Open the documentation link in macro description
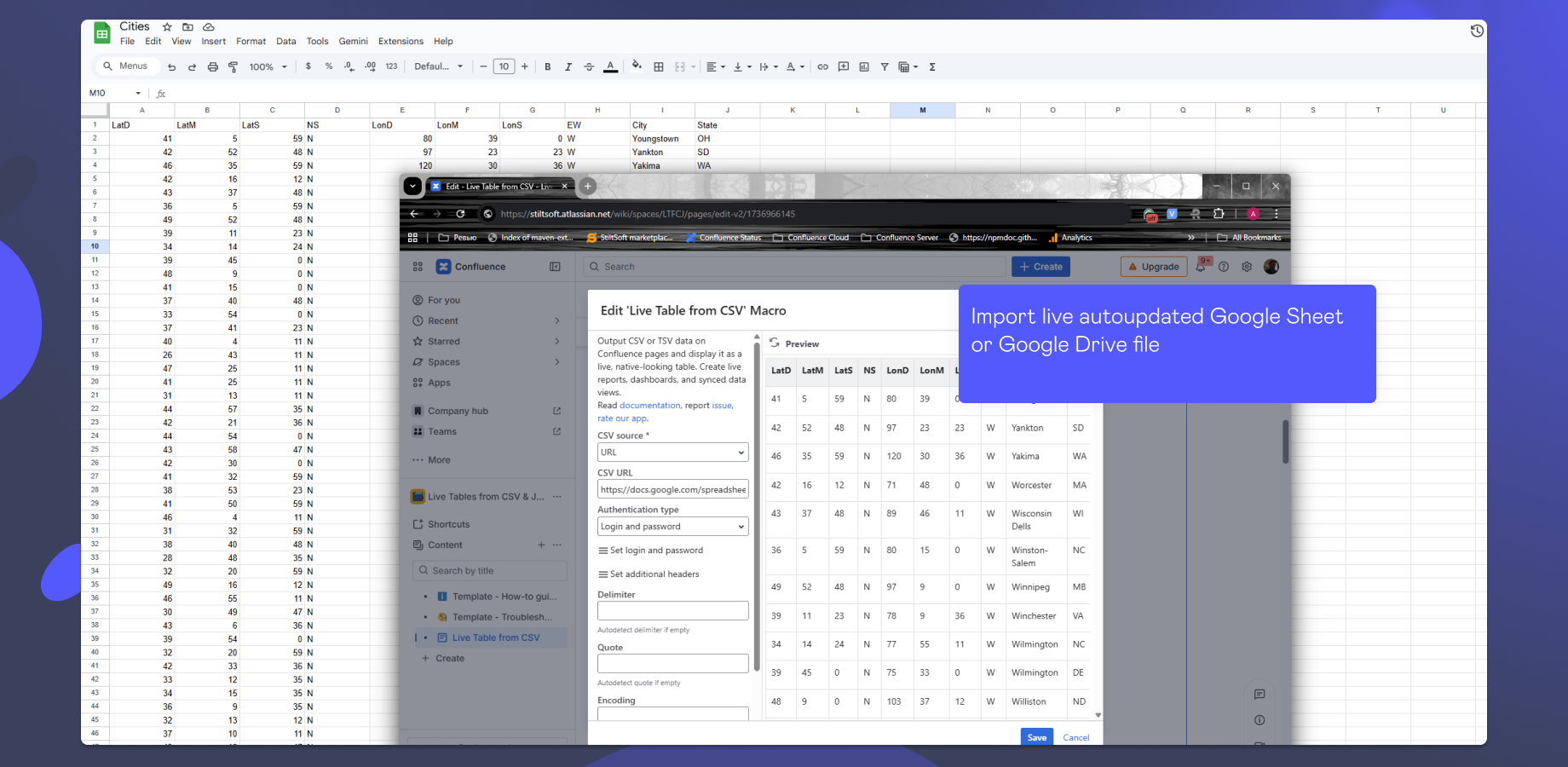Viewport: 1568px width, 767px height. pos(650,406)
